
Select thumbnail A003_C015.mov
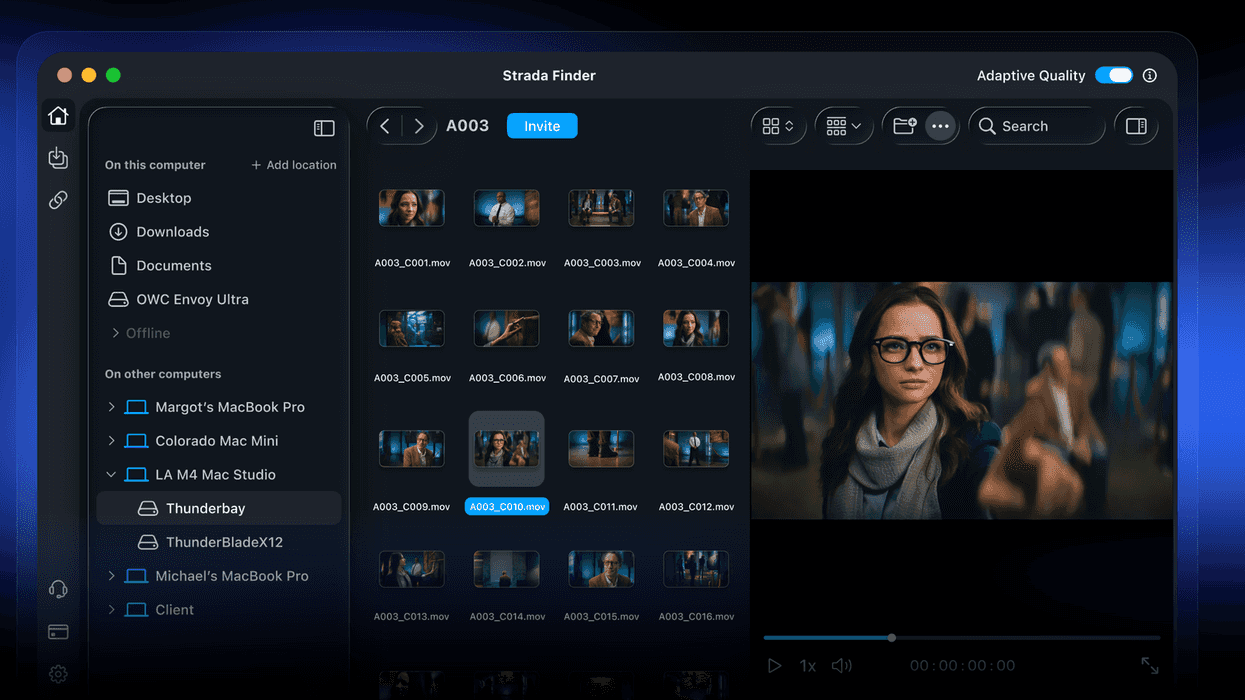(601, 569)
